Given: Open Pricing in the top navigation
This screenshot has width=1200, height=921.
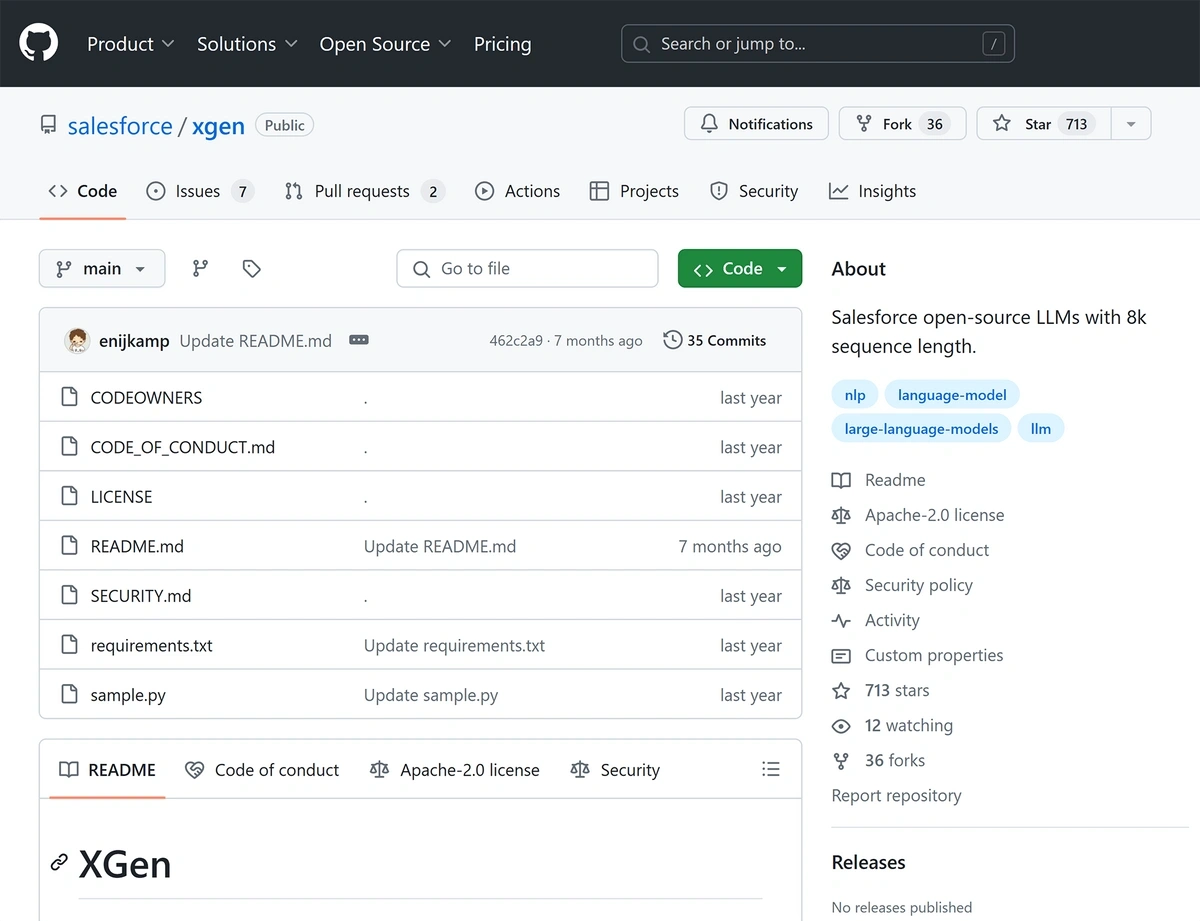Looking at the screenshot, I should pyautogui.click(x=502, y=44).
